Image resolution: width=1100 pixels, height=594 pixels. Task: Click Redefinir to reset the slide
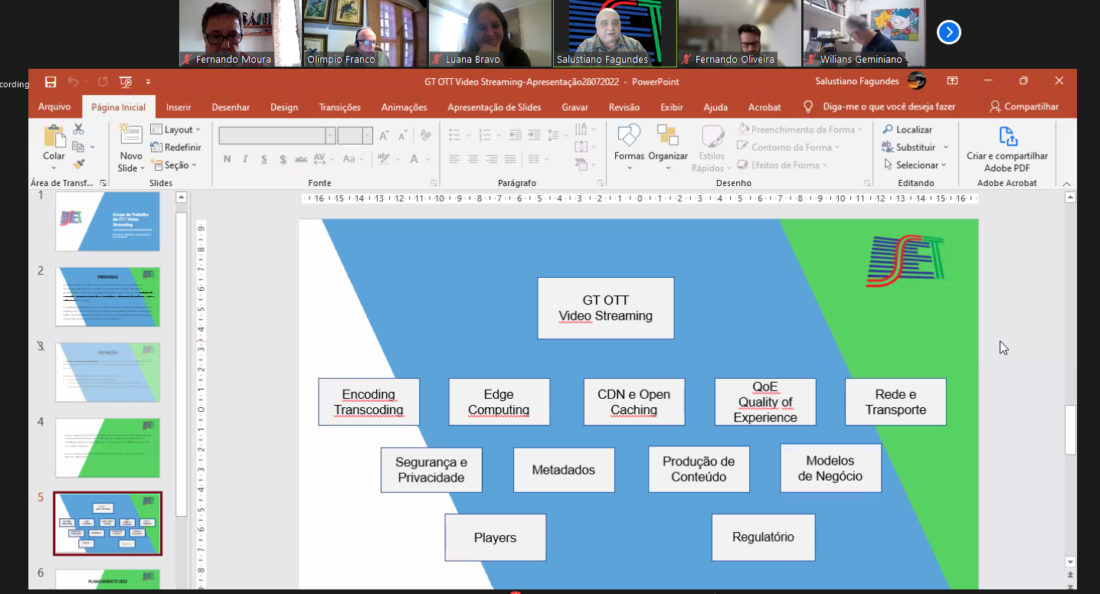(176, 147)
